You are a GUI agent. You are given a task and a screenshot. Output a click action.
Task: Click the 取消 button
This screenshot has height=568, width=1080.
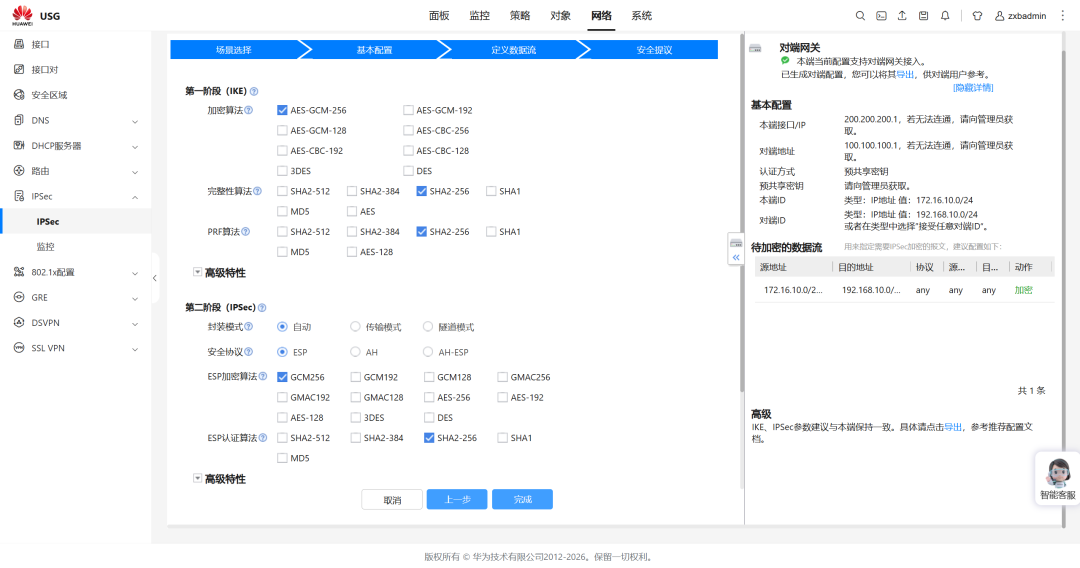[392, 500]
